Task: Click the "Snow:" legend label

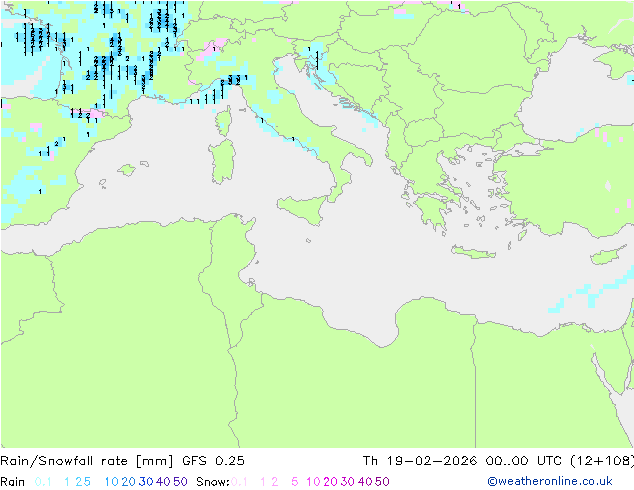Action: (213, 482)
